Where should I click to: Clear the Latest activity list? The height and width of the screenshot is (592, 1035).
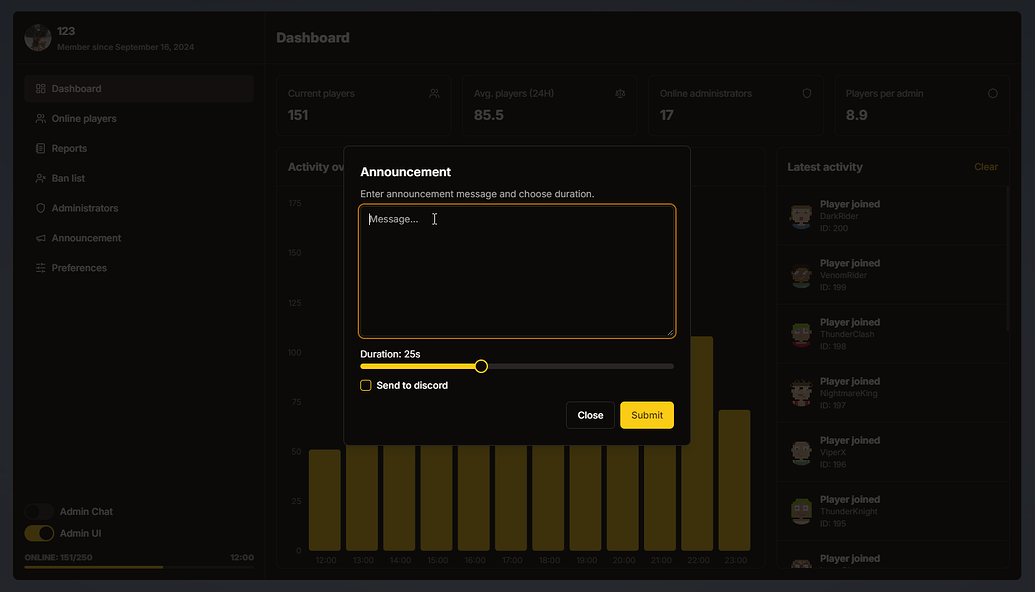point(986,167)
